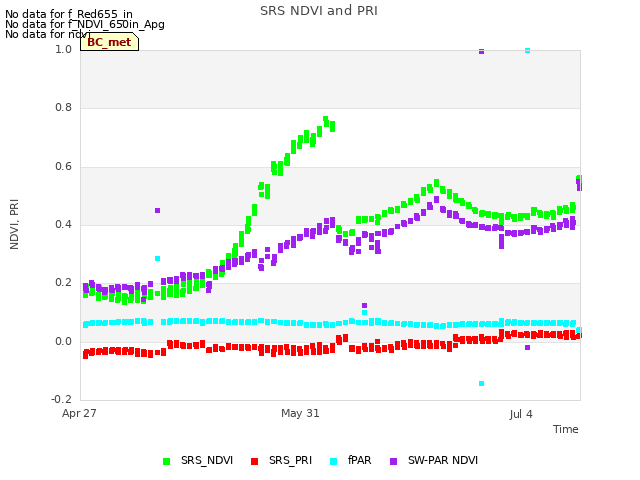This screenshot has height=480, width=640.
Task: Toggle the SW-PAR NDVI legend entry
Action: 434,460
